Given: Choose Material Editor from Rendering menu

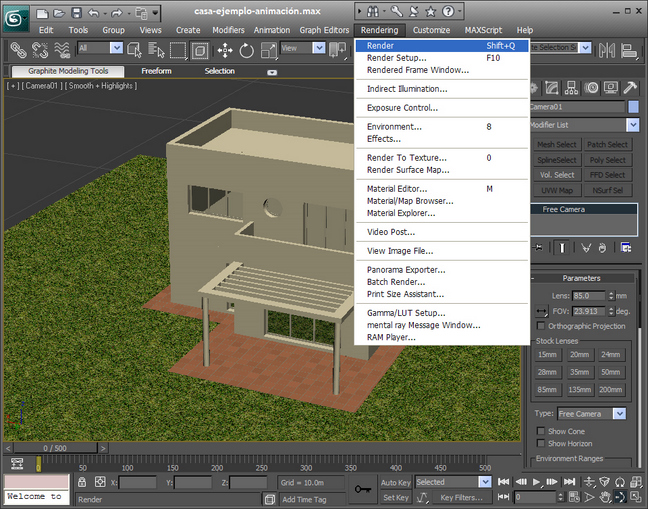Looking at the screenshot, I should click(396, 188).
